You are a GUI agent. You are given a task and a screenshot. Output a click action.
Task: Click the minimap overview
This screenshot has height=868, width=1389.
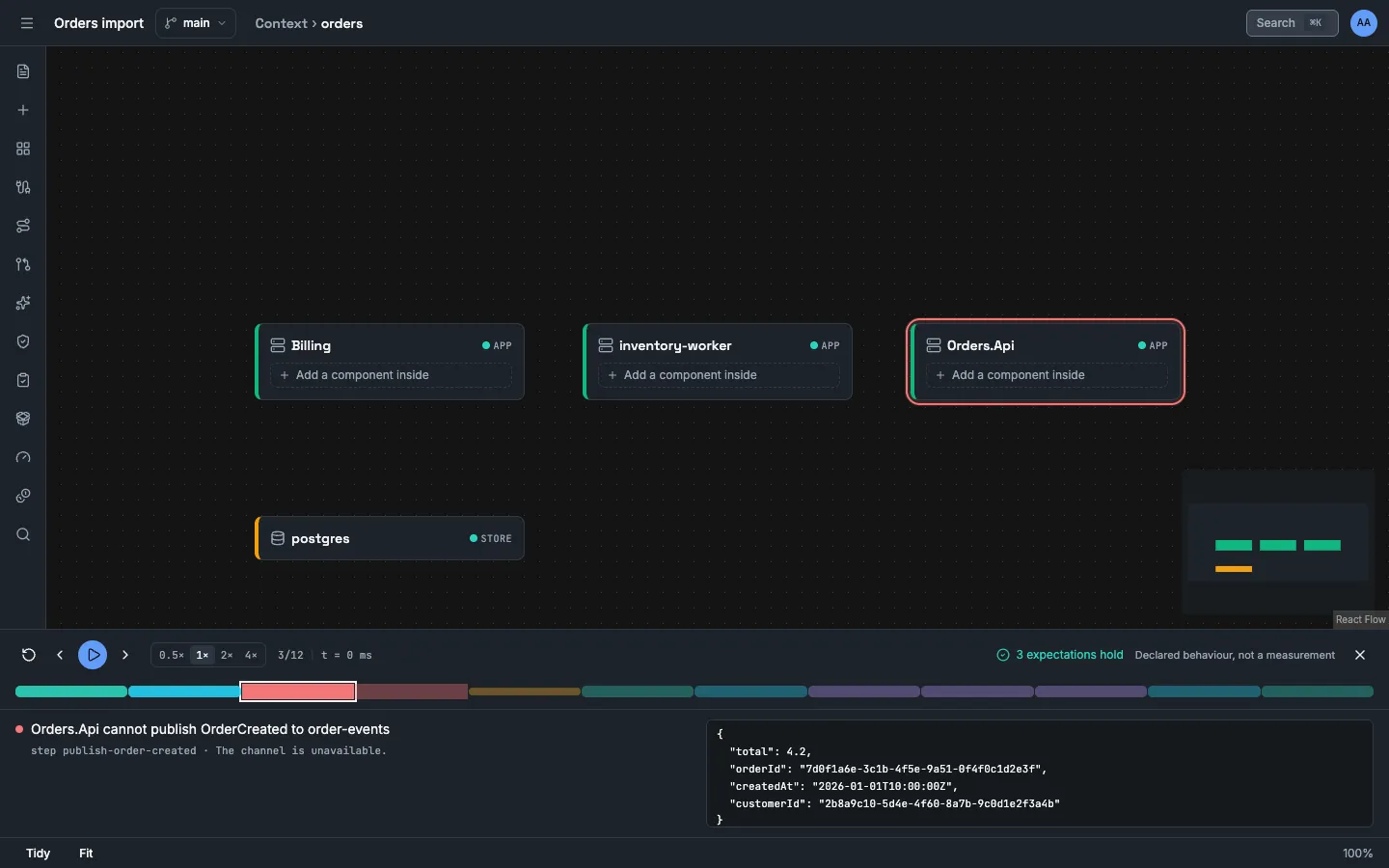pyautogui.click(x=1278, y=542)
